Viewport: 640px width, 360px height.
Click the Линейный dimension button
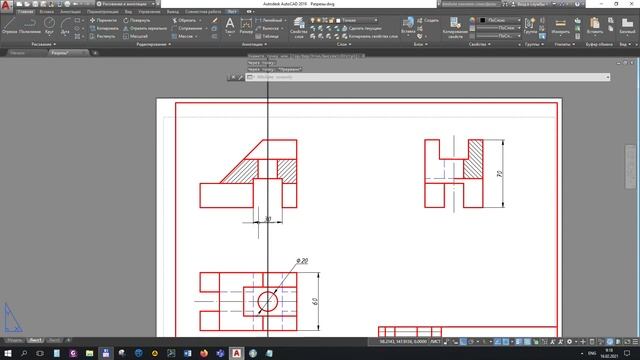click(269, 20)
